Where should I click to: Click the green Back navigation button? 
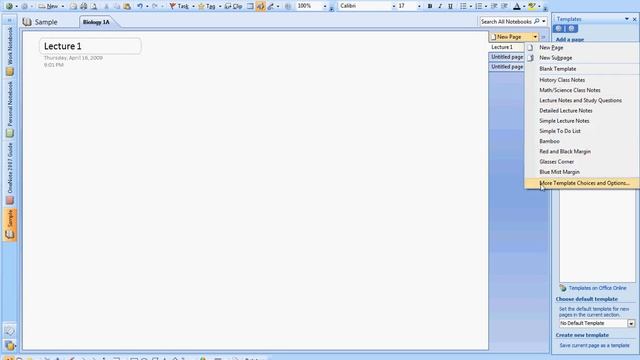pyautogui.click(x=9, y=6)
